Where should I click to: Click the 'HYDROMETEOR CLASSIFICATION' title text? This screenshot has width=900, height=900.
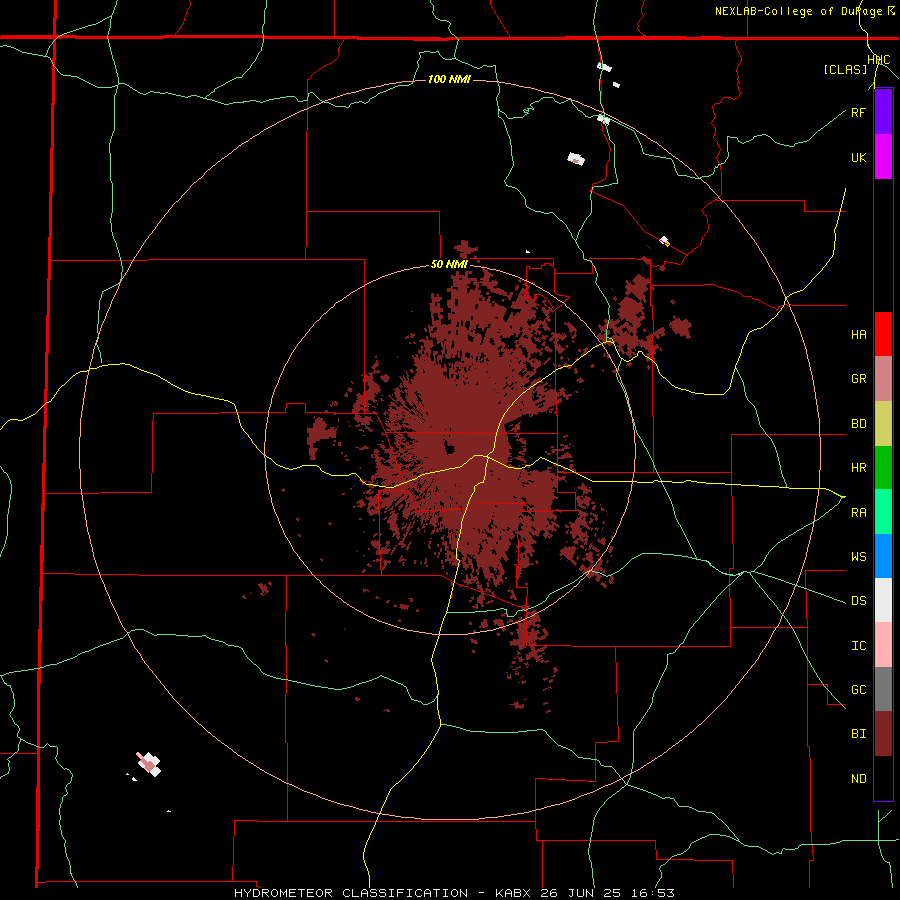point(351,893)
